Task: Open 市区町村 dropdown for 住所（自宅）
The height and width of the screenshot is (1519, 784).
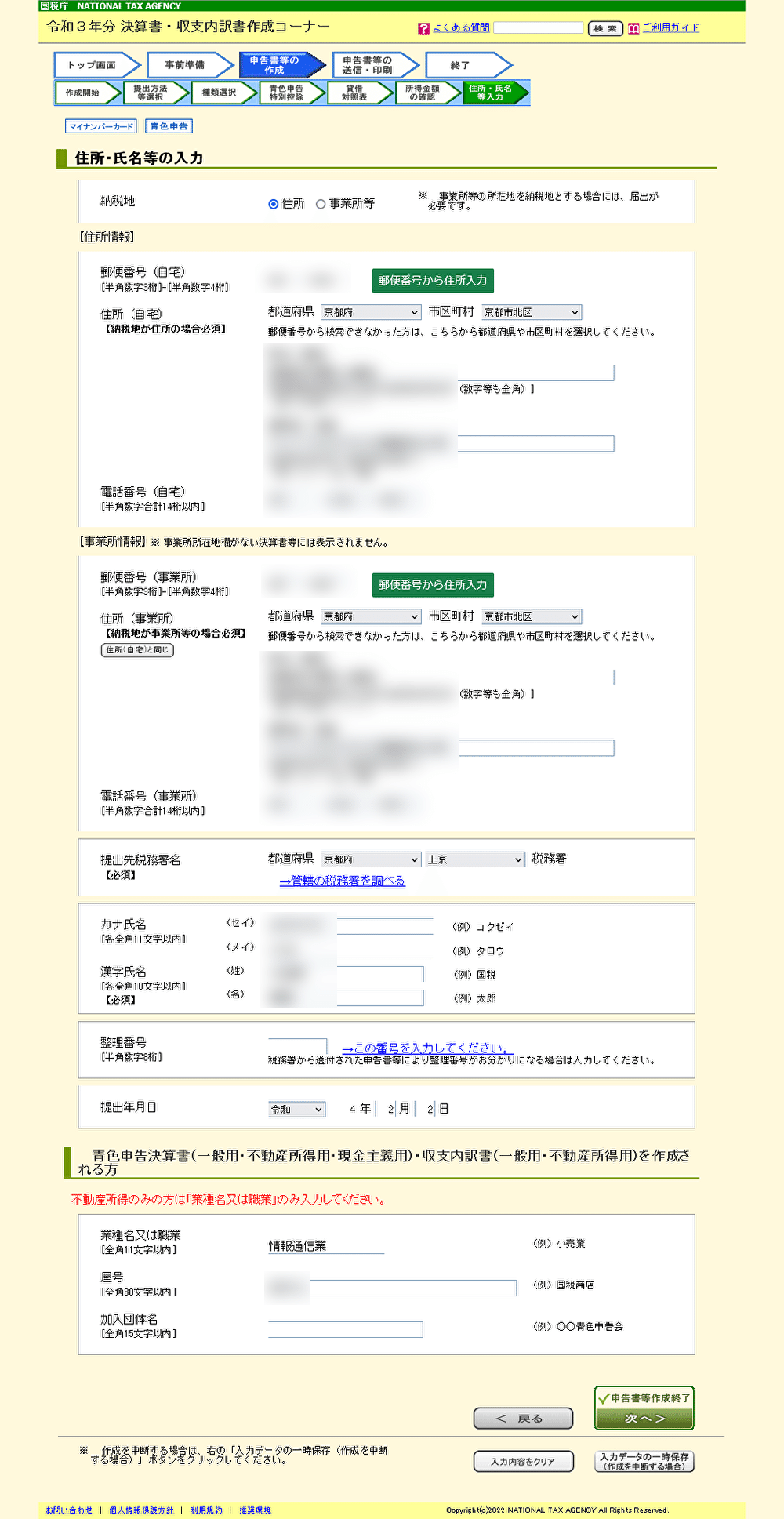Action: [x=532, y=312]
